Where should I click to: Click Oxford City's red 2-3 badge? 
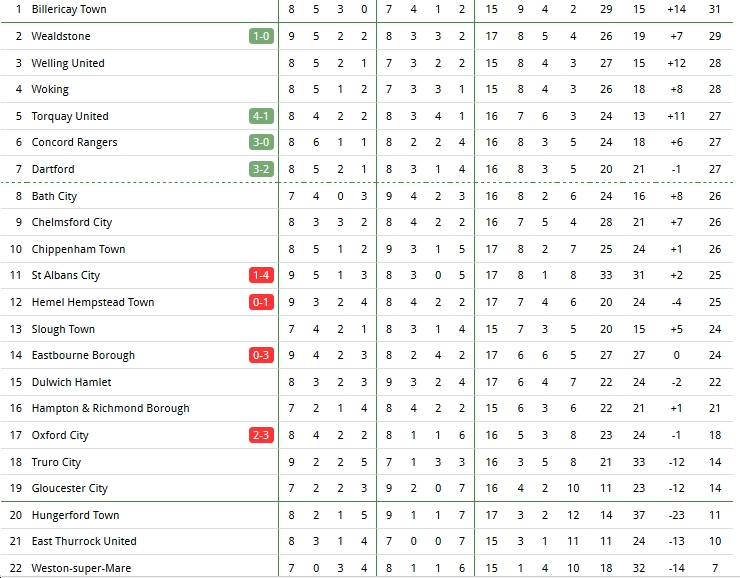[x=261, y=435]
